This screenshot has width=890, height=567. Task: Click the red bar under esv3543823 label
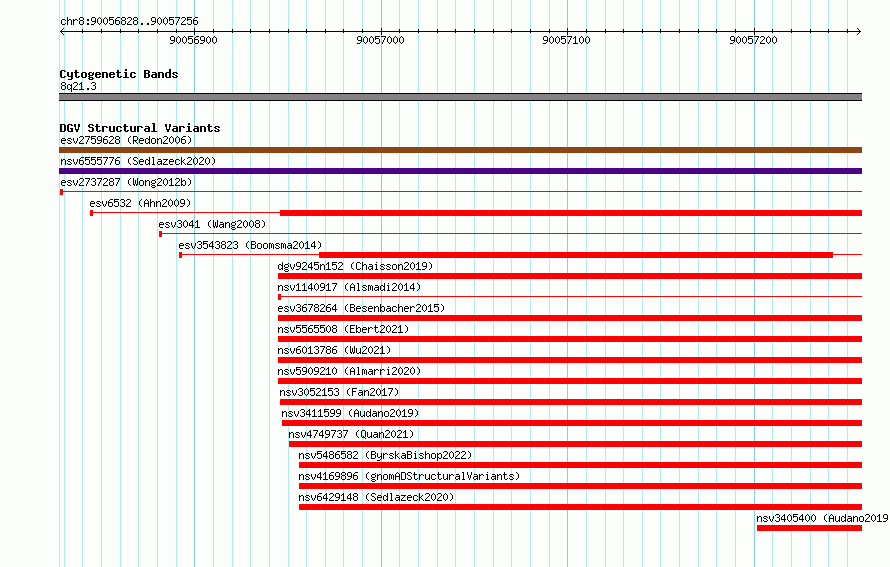(x=576, y=255)
